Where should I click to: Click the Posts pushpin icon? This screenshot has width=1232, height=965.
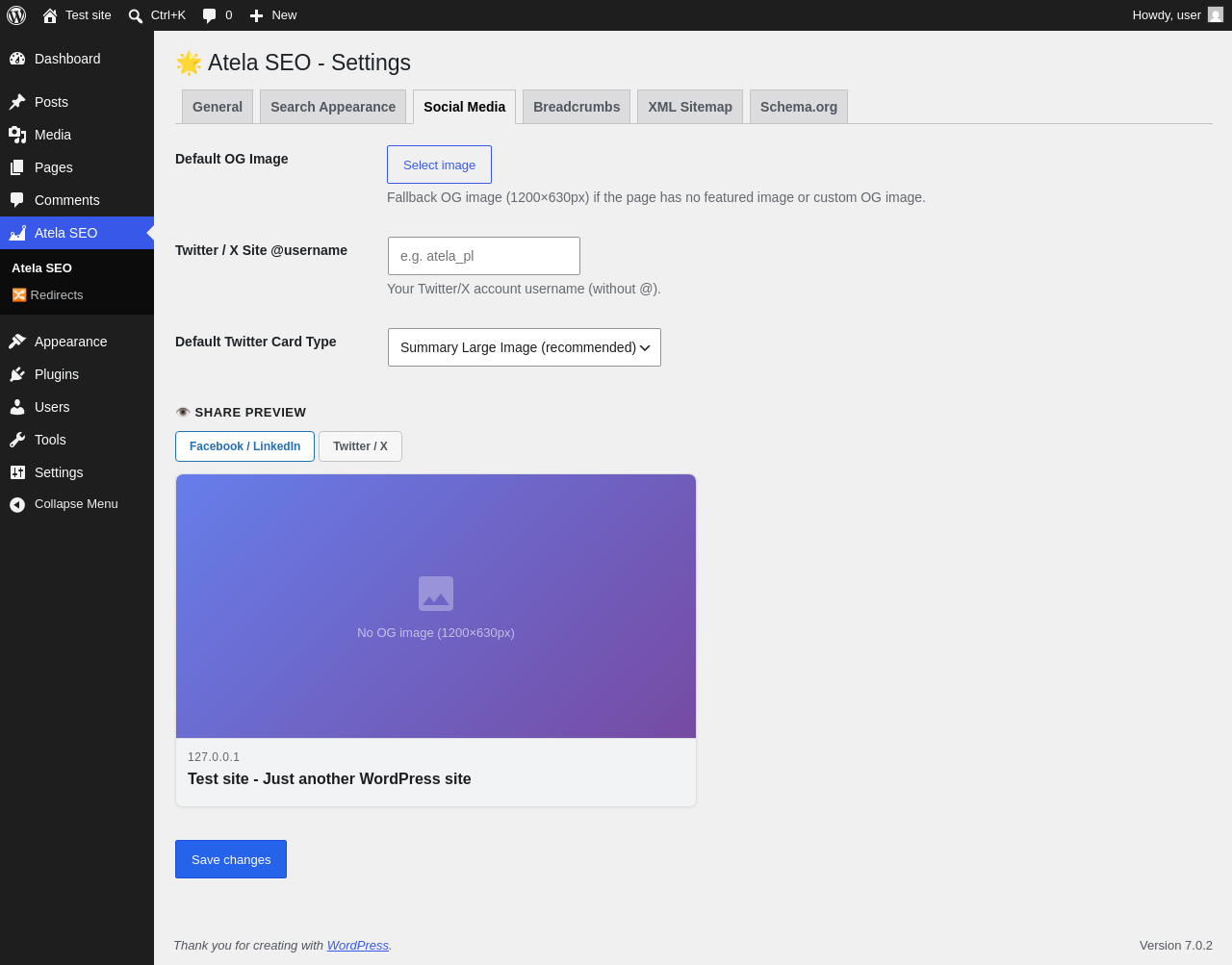[17, 102]
